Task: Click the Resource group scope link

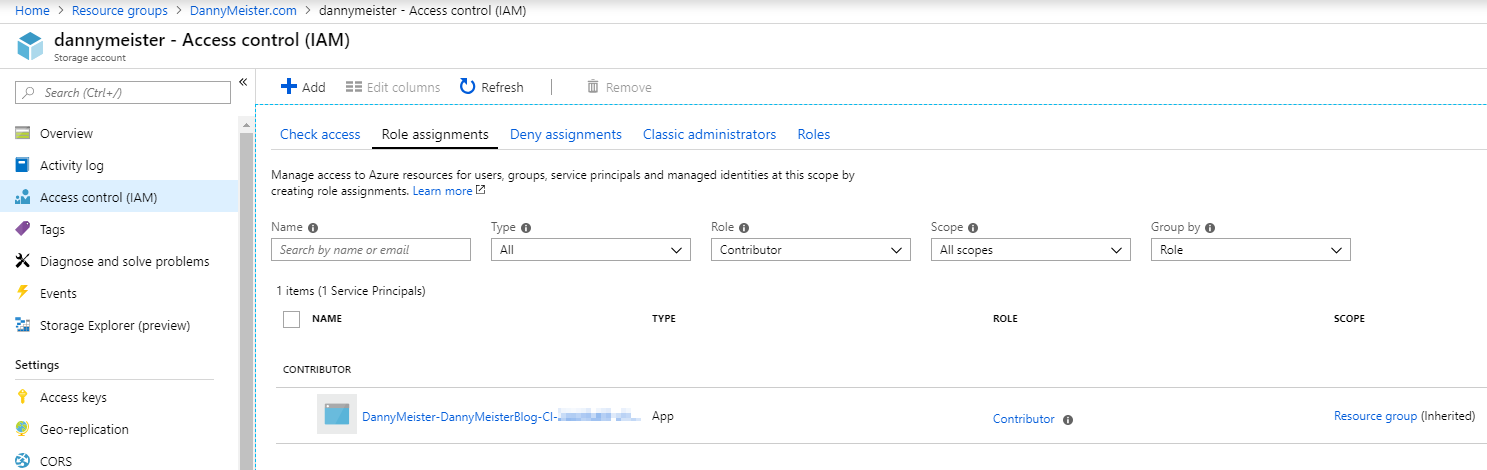Action: point(1375,416)
